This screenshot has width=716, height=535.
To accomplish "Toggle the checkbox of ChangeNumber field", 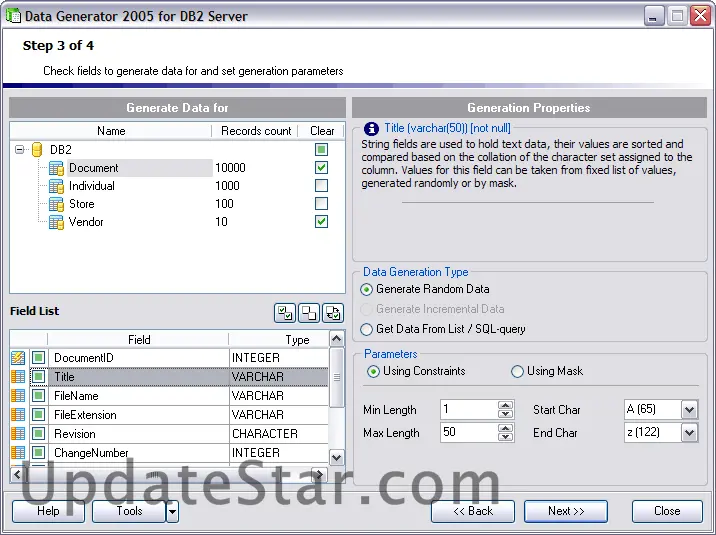I will click(38, 453).
